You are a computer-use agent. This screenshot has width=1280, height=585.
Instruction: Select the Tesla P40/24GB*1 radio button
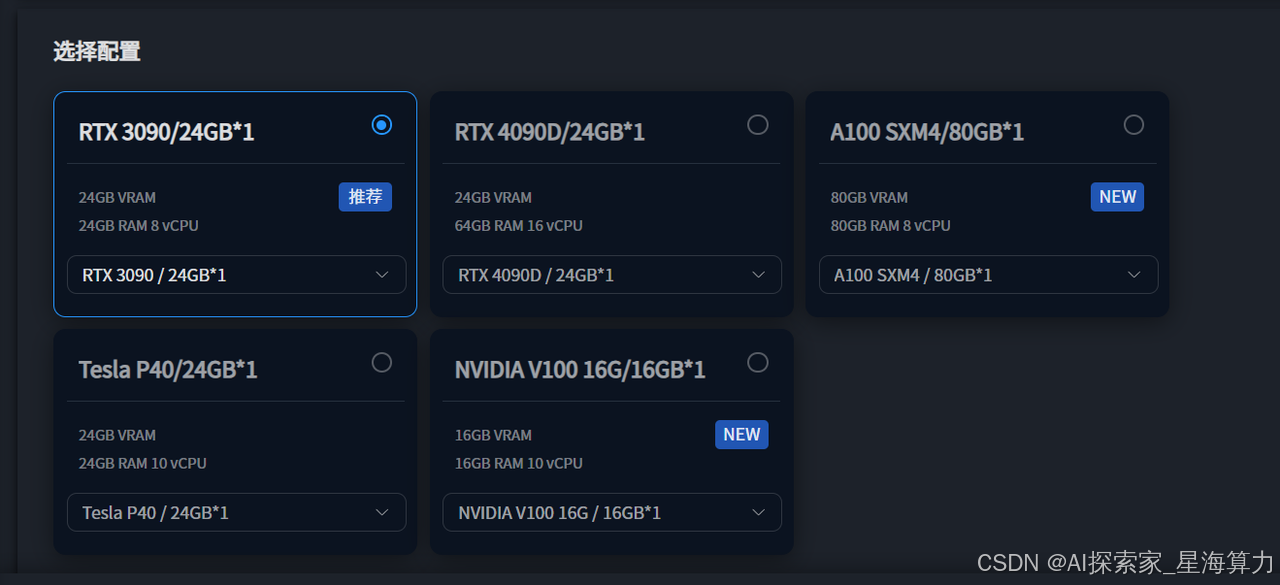381,362
